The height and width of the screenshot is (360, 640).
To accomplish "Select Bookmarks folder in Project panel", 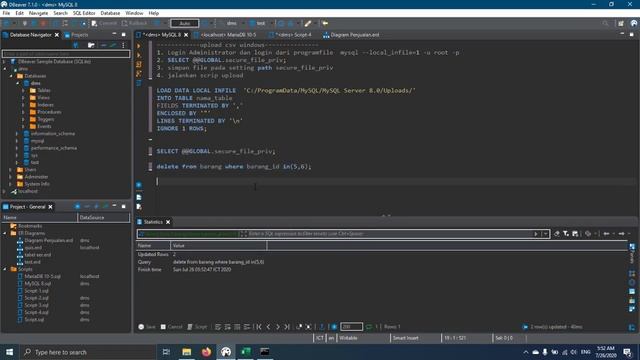I will 30,226.
